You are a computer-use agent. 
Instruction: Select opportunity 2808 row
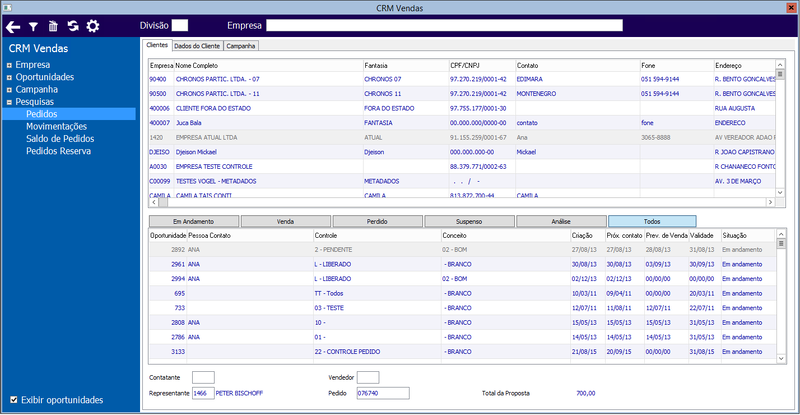point(462,322)
